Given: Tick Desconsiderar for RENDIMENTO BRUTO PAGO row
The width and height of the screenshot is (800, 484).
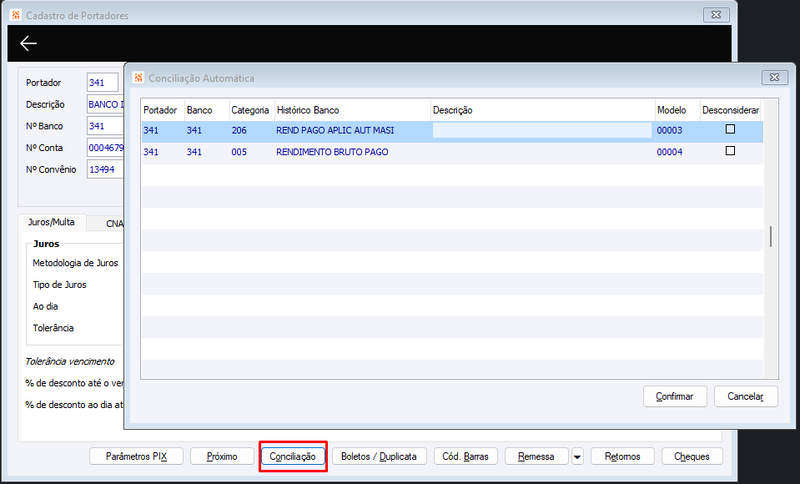Looking at the screenshot, I should coord(730,151).
